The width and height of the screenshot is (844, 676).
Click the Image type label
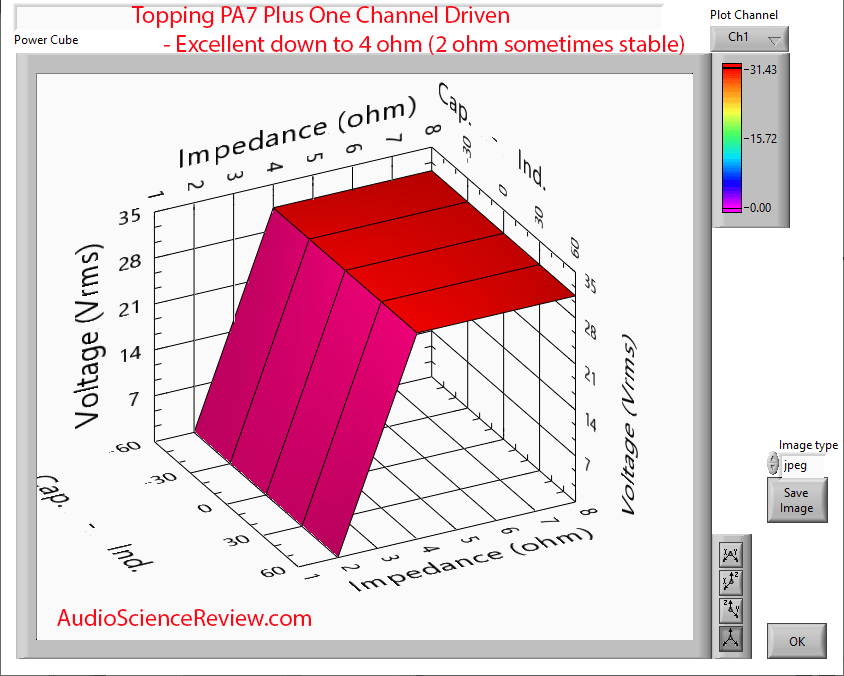point(808,445)
